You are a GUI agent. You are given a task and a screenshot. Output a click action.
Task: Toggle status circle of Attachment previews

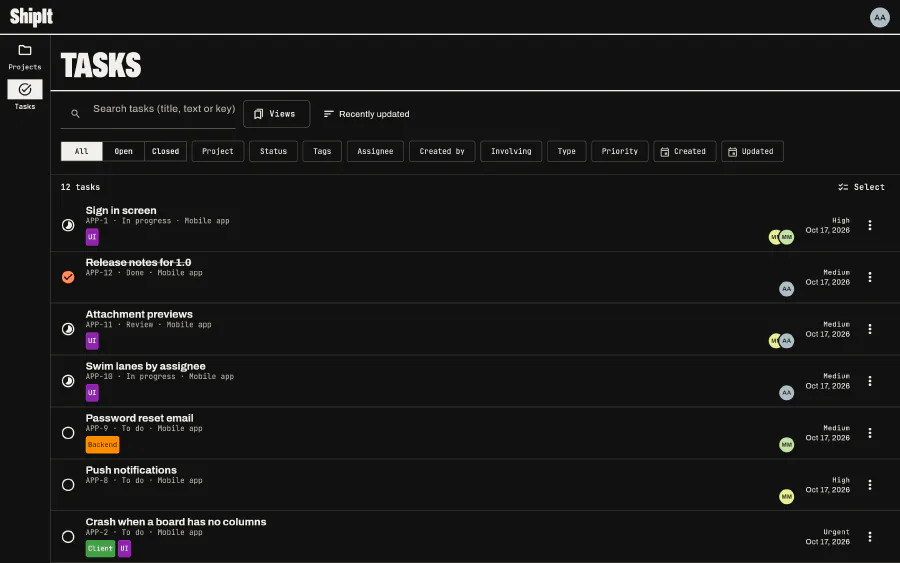click(x=68, y=329)
